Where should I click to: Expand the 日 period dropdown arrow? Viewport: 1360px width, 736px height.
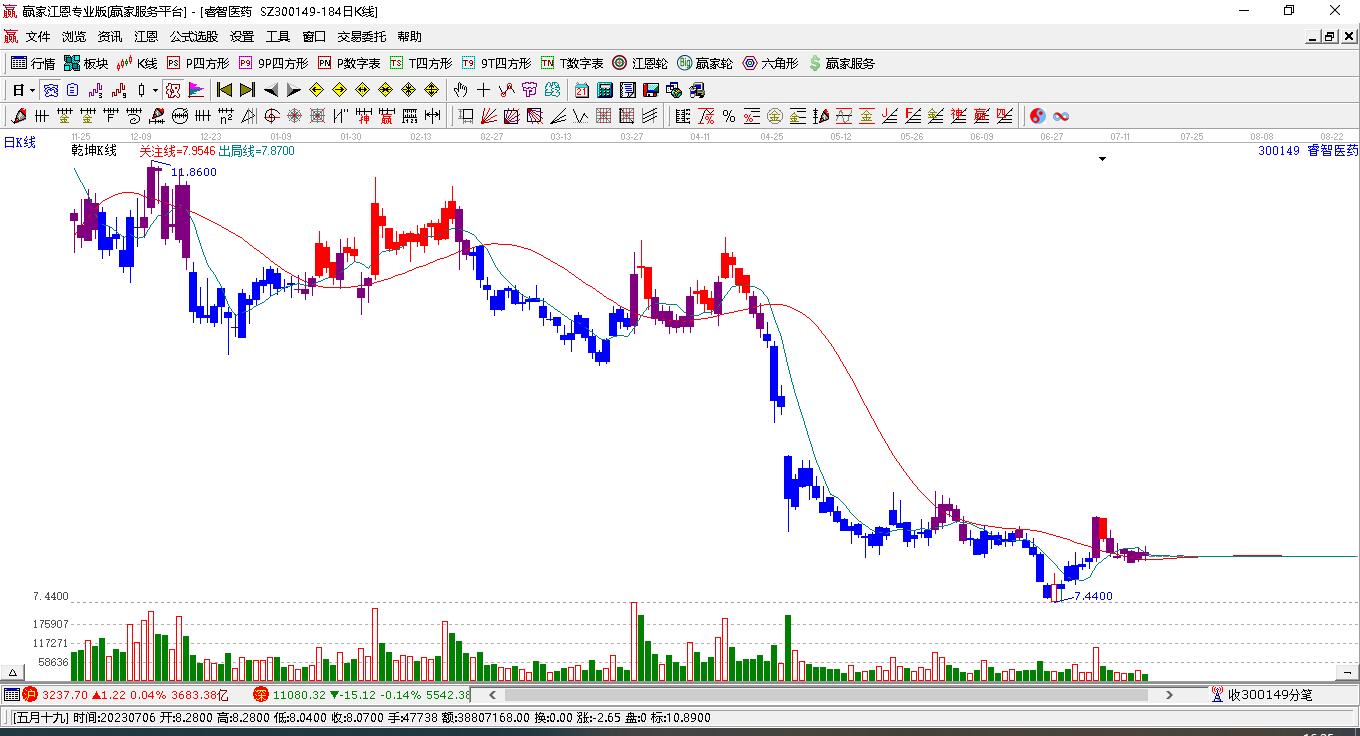point(32,90)
